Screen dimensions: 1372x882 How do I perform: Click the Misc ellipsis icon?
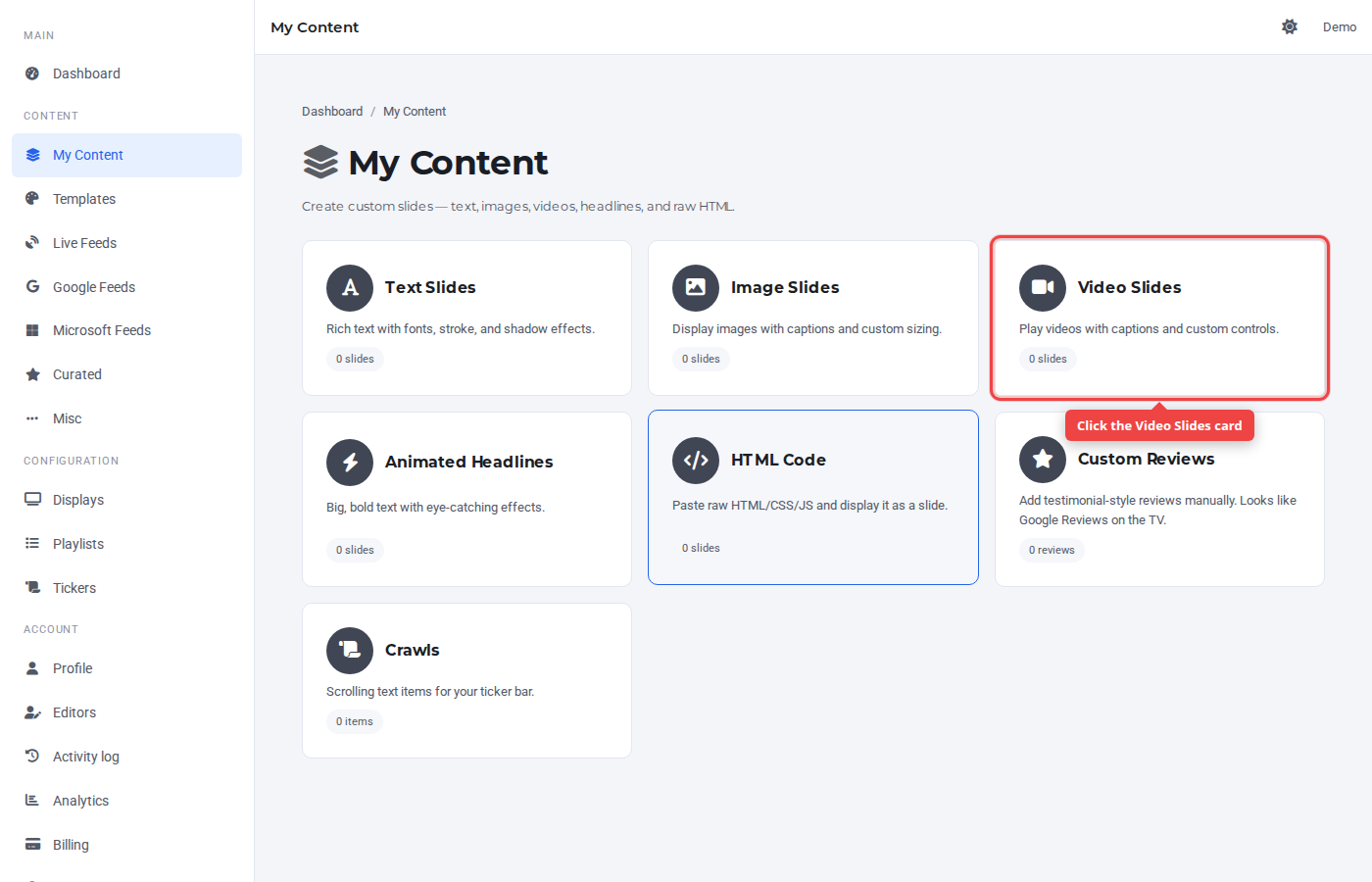click(32, 418)
